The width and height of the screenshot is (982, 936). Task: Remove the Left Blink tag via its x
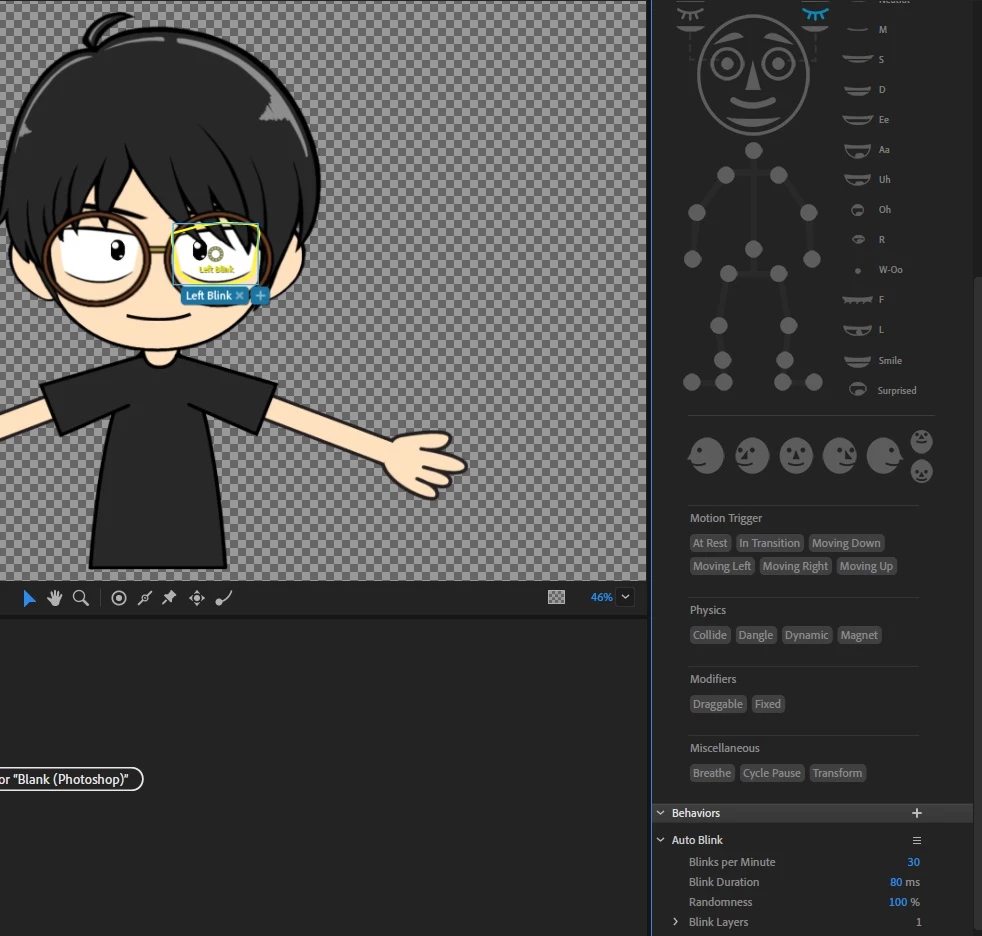[239, 296]
